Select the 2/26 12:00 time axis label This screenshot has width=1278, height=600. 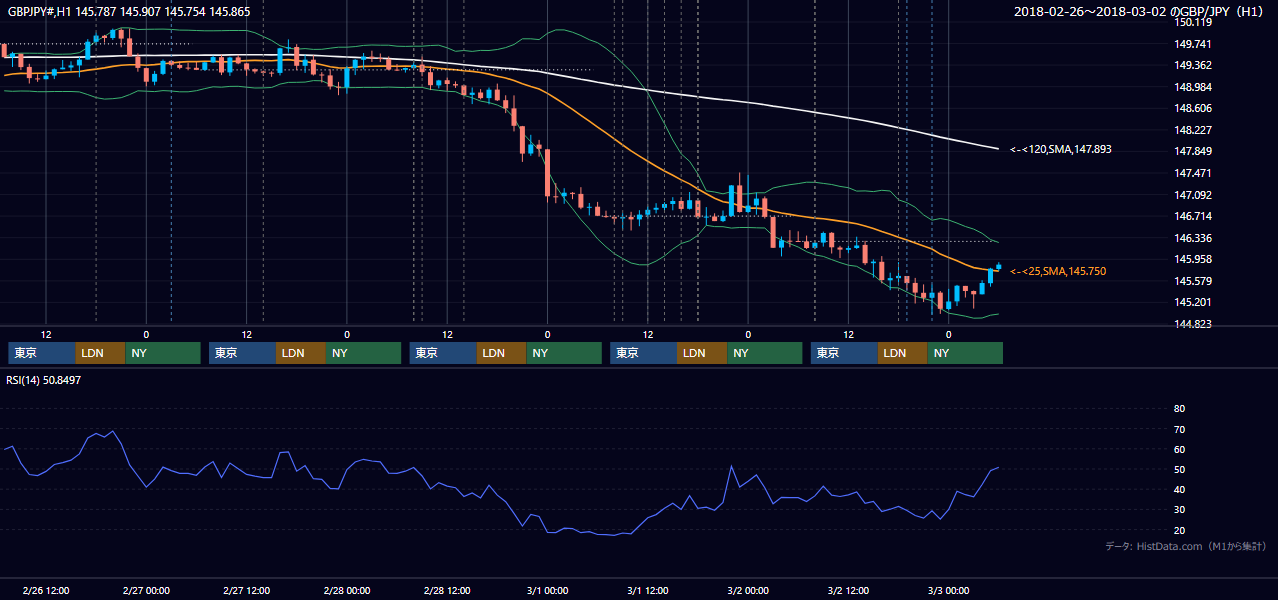[45, 590]
